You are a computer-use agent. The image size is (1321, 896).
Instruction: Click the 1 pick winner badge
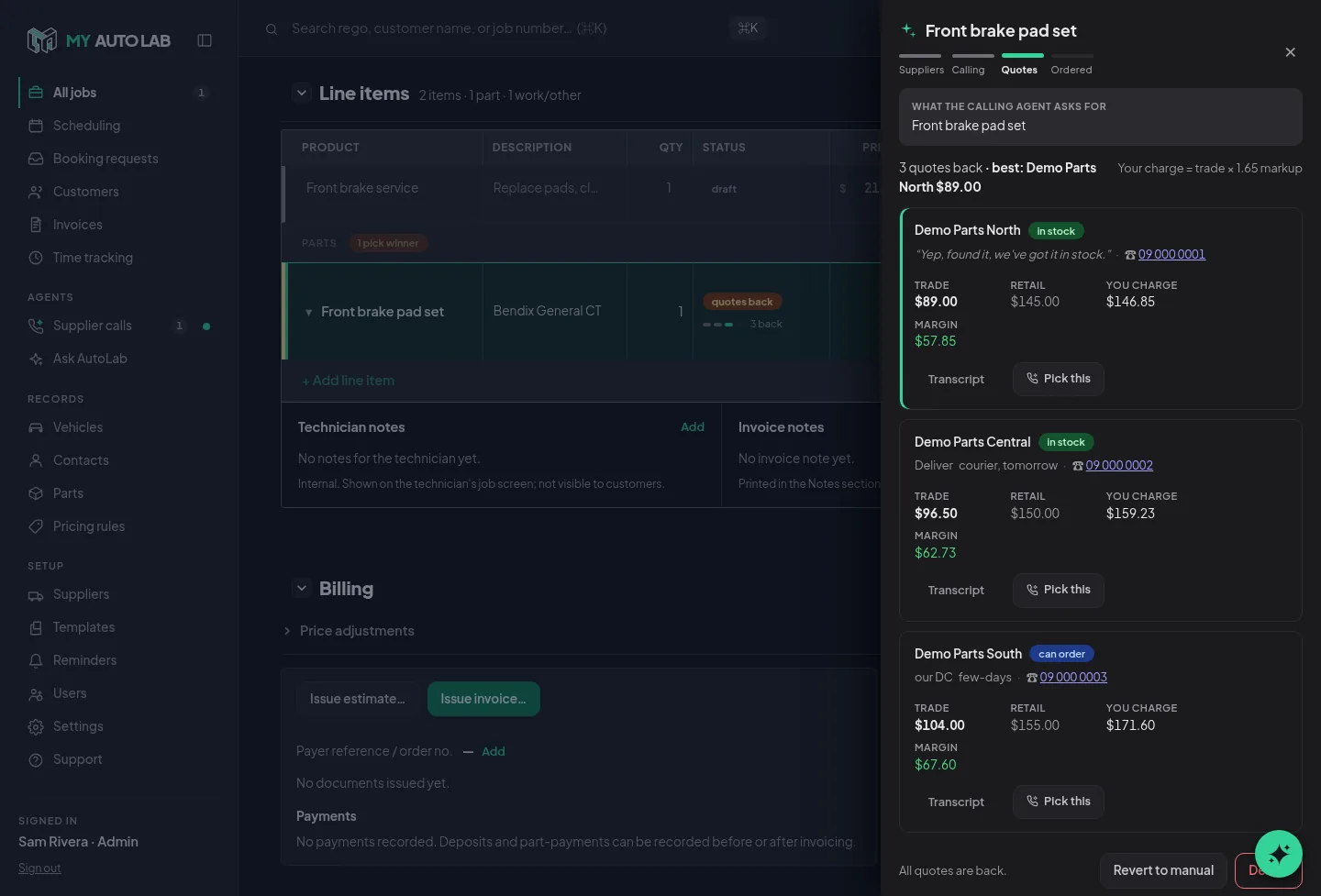point(388,243)
